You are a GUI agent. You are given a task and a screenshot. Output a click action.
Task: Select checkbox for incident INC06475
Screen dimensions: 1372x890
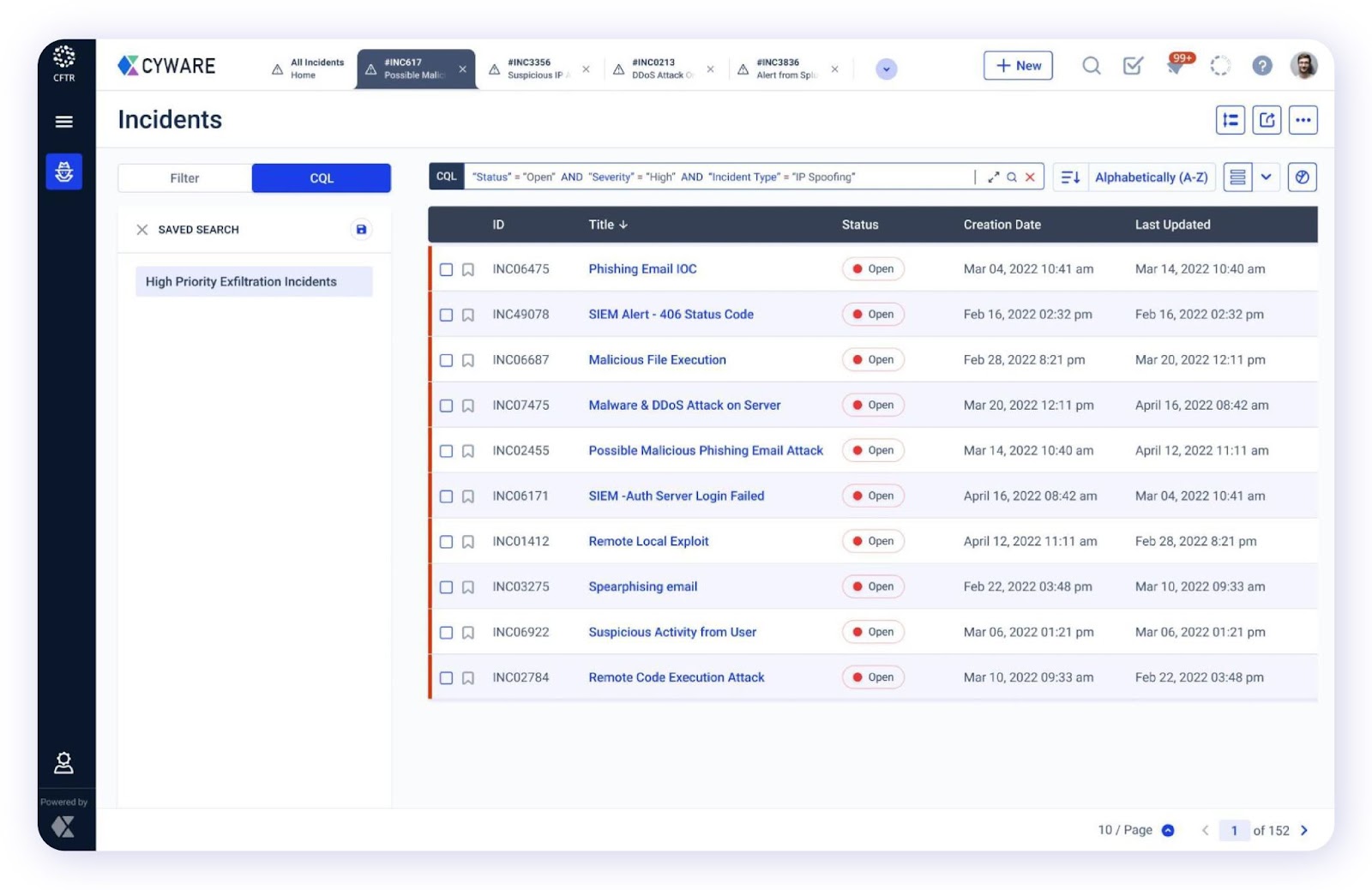(x=446, y=269)
